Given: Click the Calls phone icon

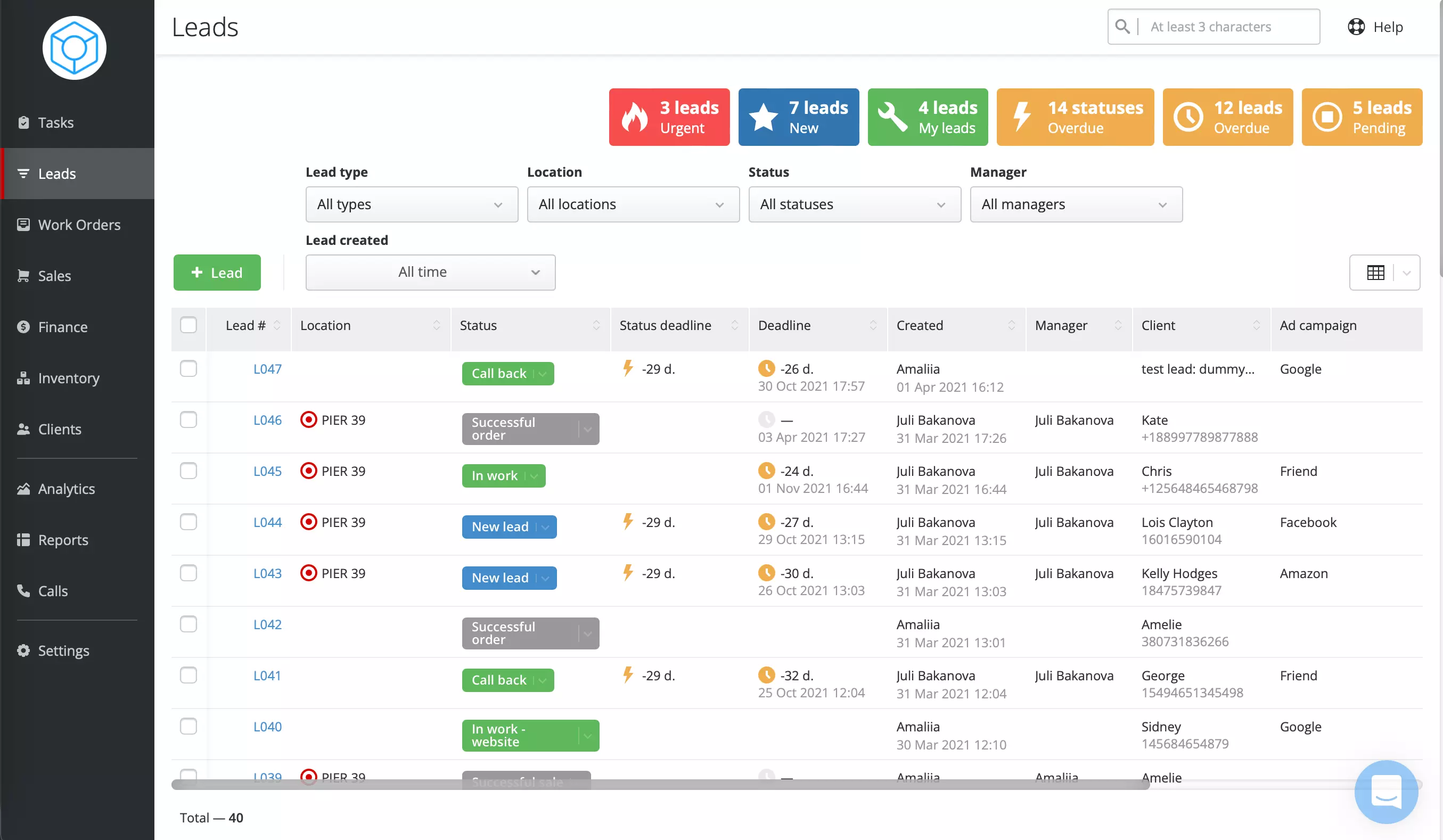Looking at the screenshot, I should click(23, 591).
